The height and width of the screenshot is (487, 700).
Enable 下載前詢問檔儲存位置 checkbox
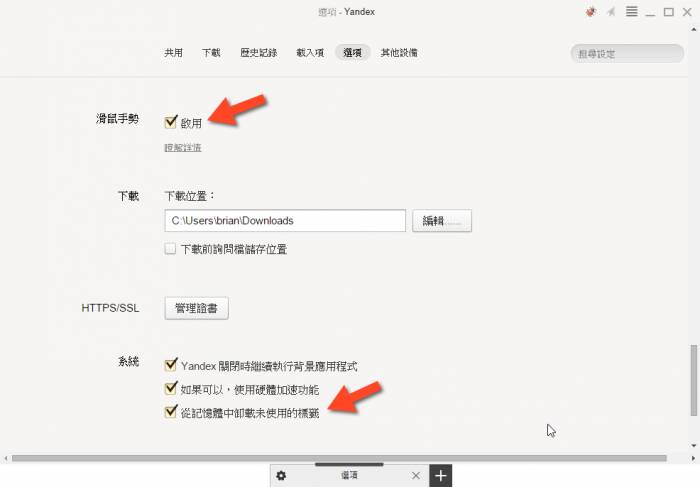(x=170, y=249)
